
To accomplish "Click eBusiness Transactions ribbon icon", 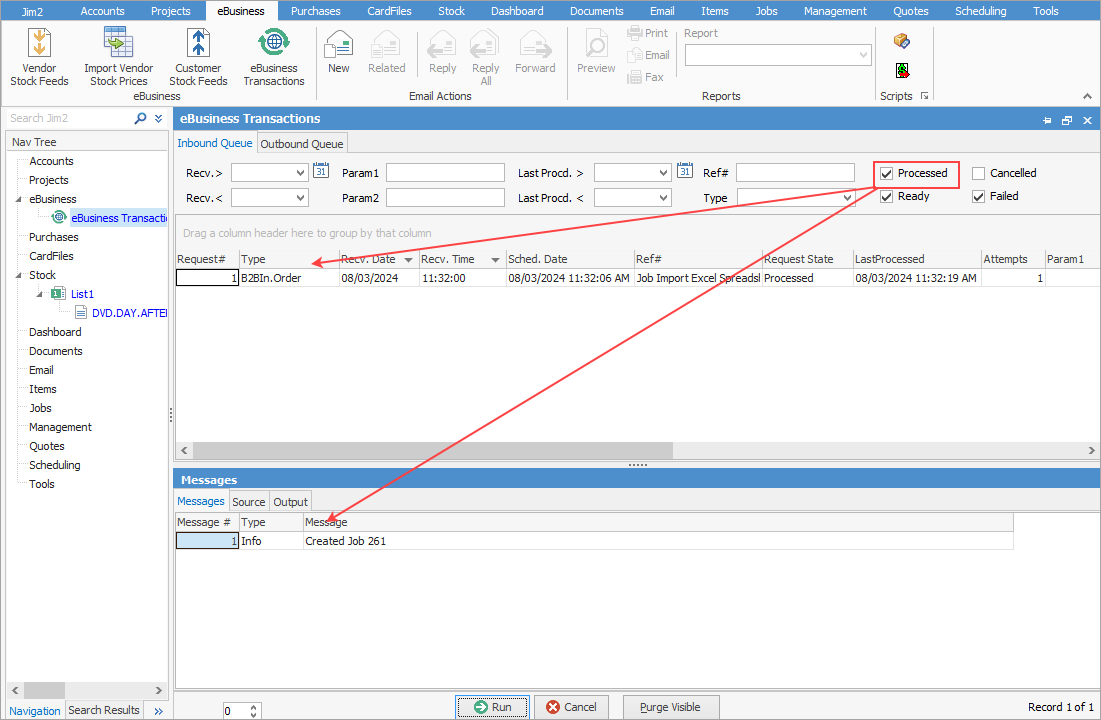I will pyautogui.click(x=273, y=57).
